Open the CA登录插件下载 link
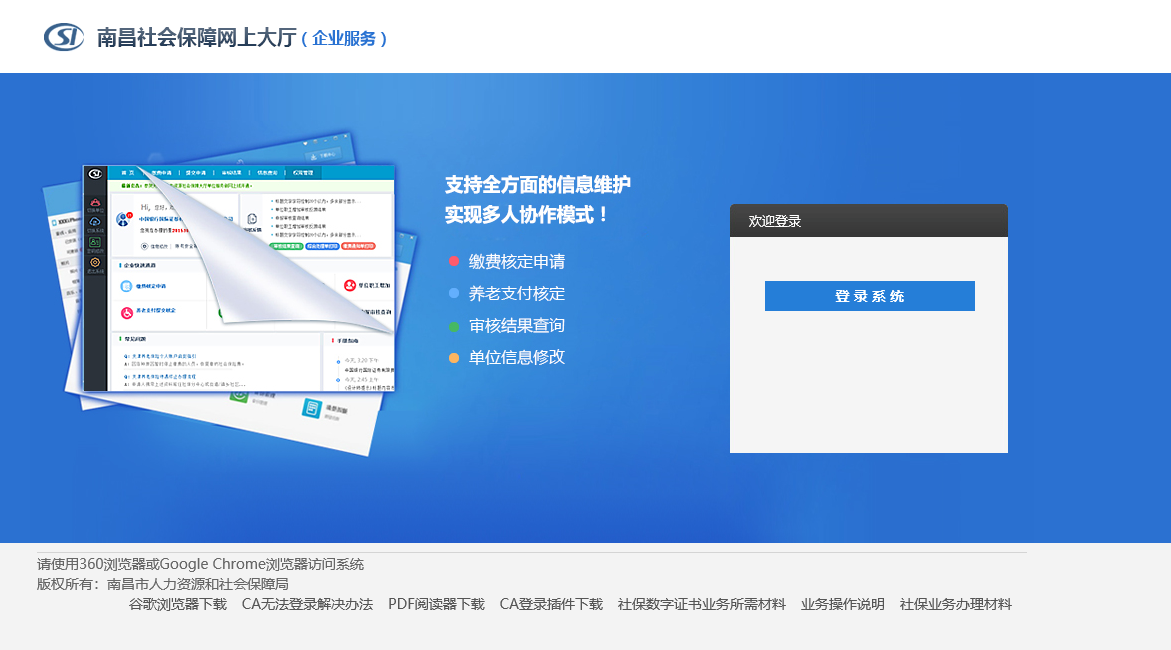The width and height of the screenshot is (1171, 650). 551,604
